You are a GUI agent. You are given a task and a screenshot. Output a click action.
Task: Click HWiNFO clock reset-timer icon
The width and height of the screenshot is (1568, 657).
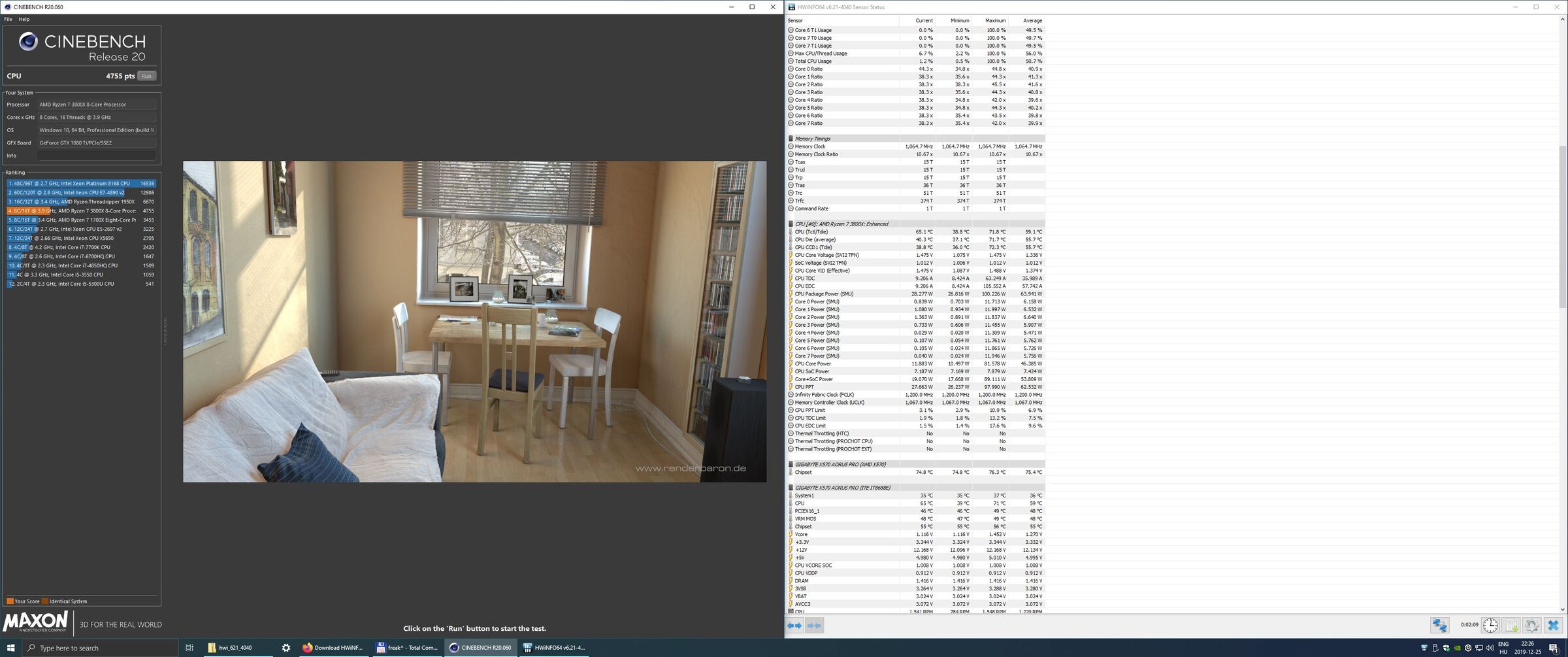coord(1490,626)
